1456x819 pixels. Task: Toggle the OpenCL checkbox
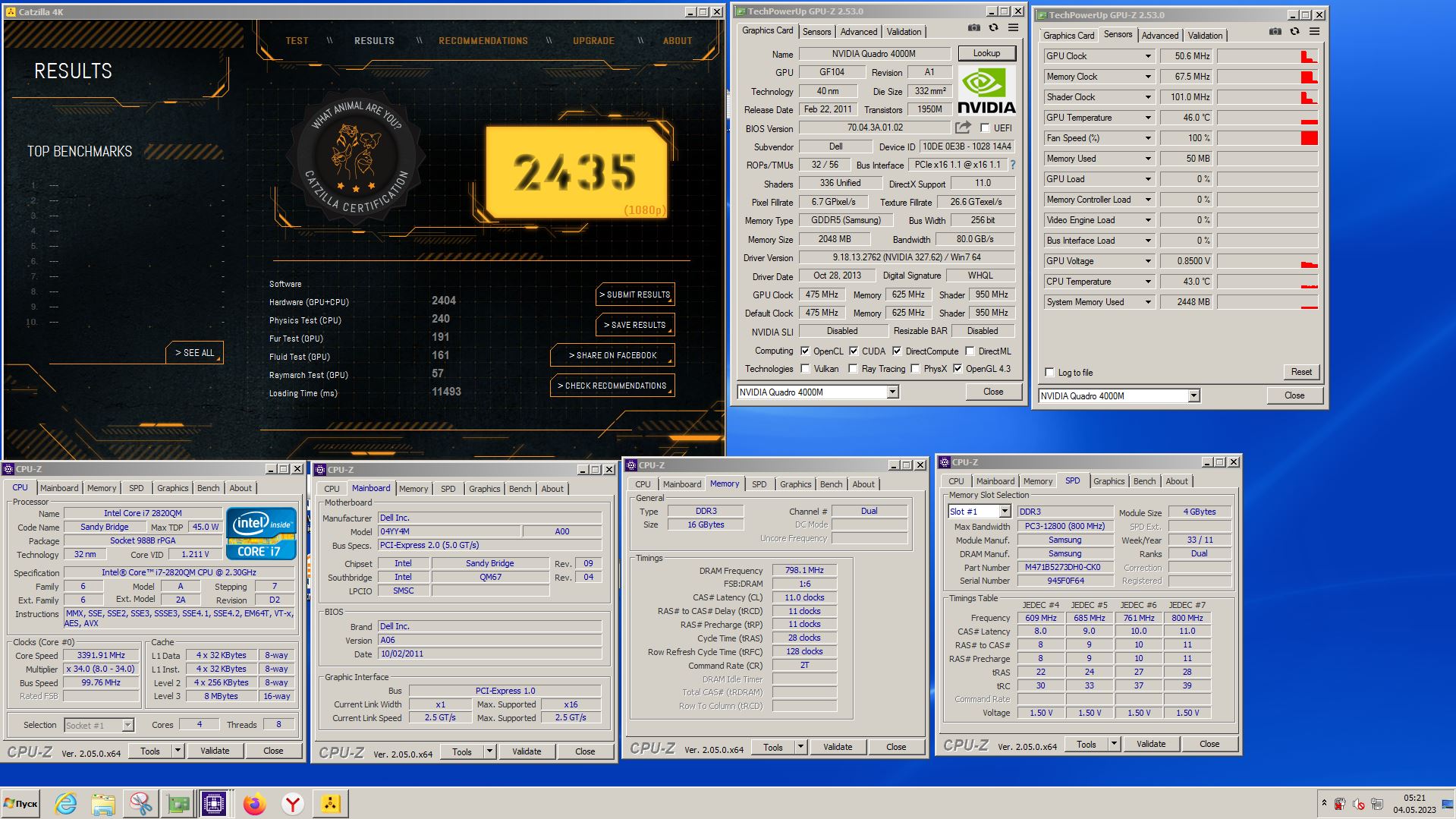coord(805,351)
